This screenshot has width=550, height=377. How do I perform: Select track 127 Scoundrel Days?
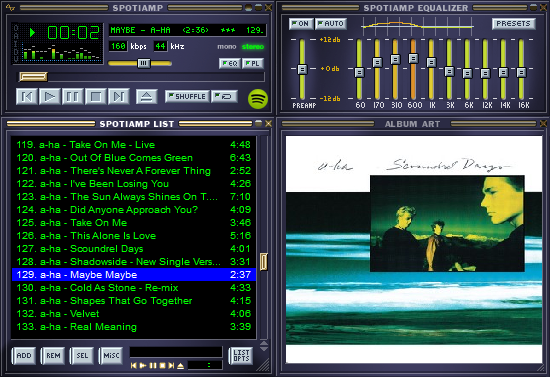pyautogui.click(x=134, y=249)
